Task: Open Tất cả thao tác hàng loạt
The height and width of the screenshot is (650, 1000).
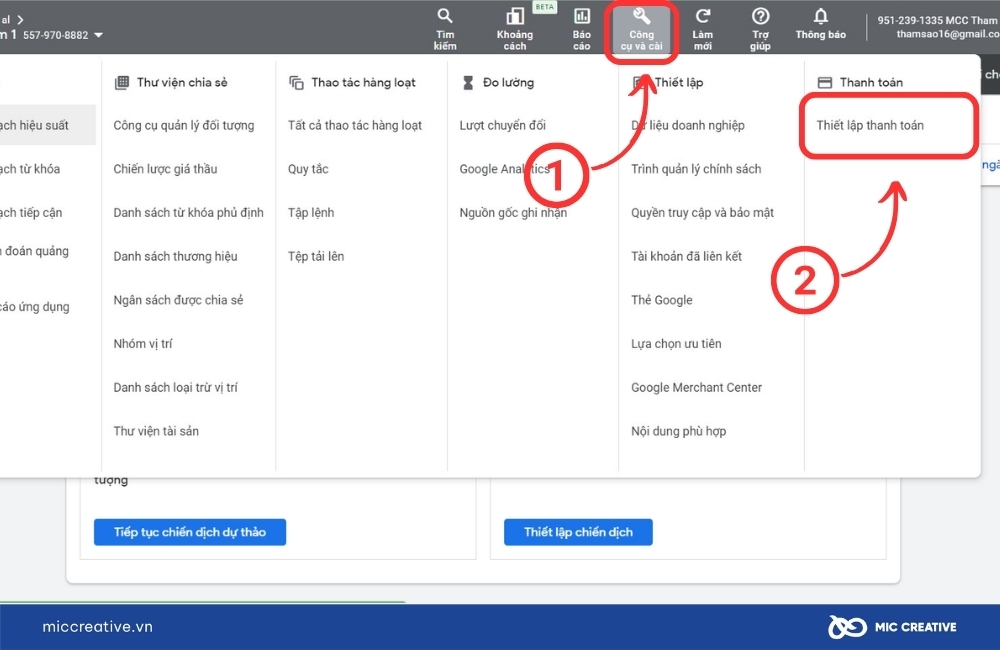Action: click(355, 126)
